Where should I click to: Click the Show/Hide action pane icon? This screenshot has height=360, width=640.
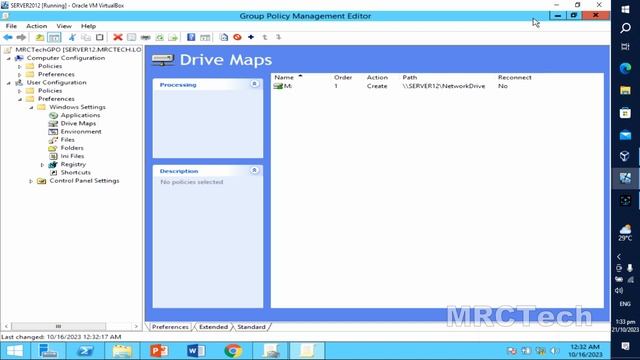pyautogui.click(x=205, y=37)
